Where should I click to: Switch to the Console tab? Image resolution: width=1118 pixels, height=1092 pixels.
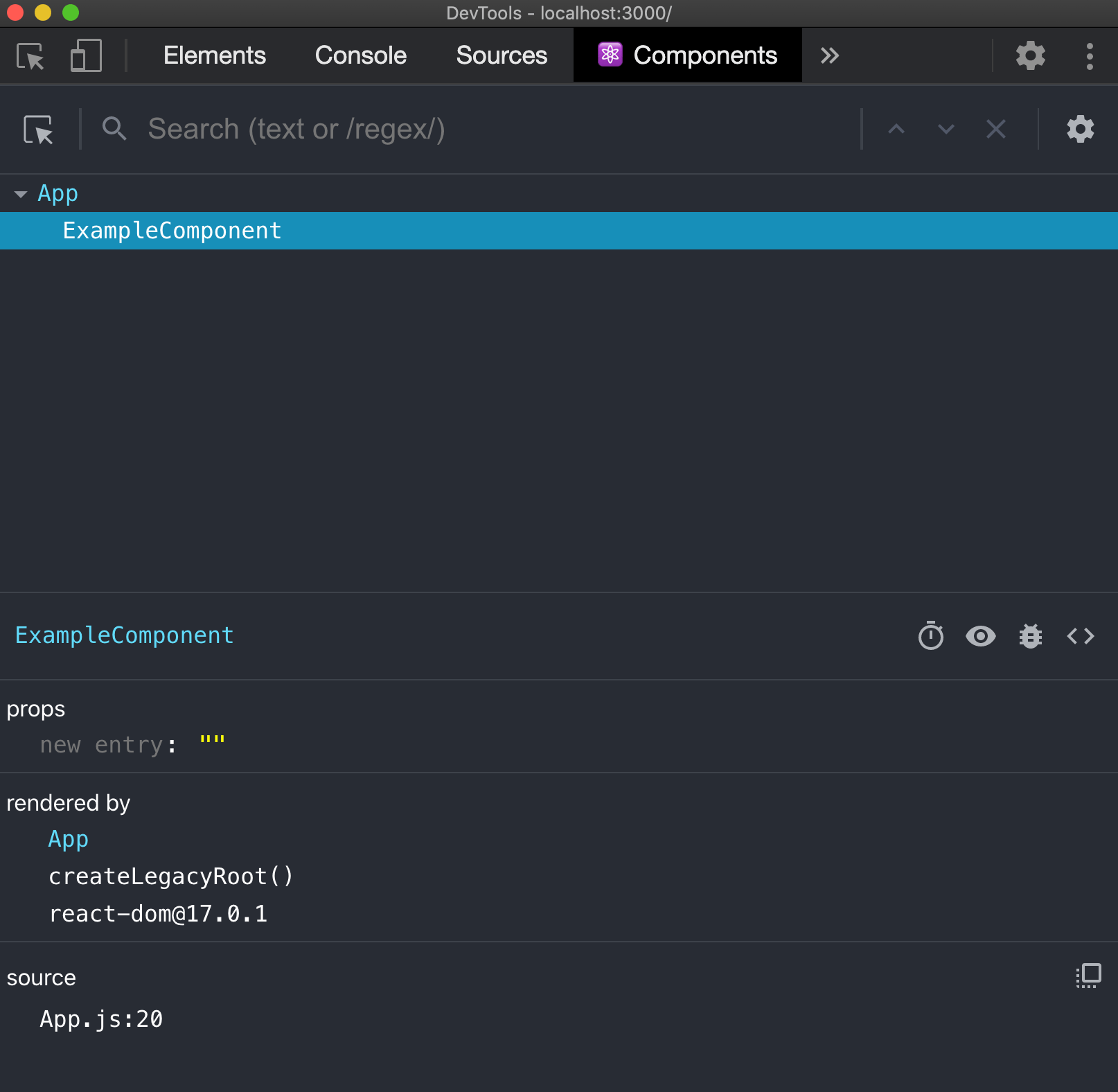[x=360, y=55]
